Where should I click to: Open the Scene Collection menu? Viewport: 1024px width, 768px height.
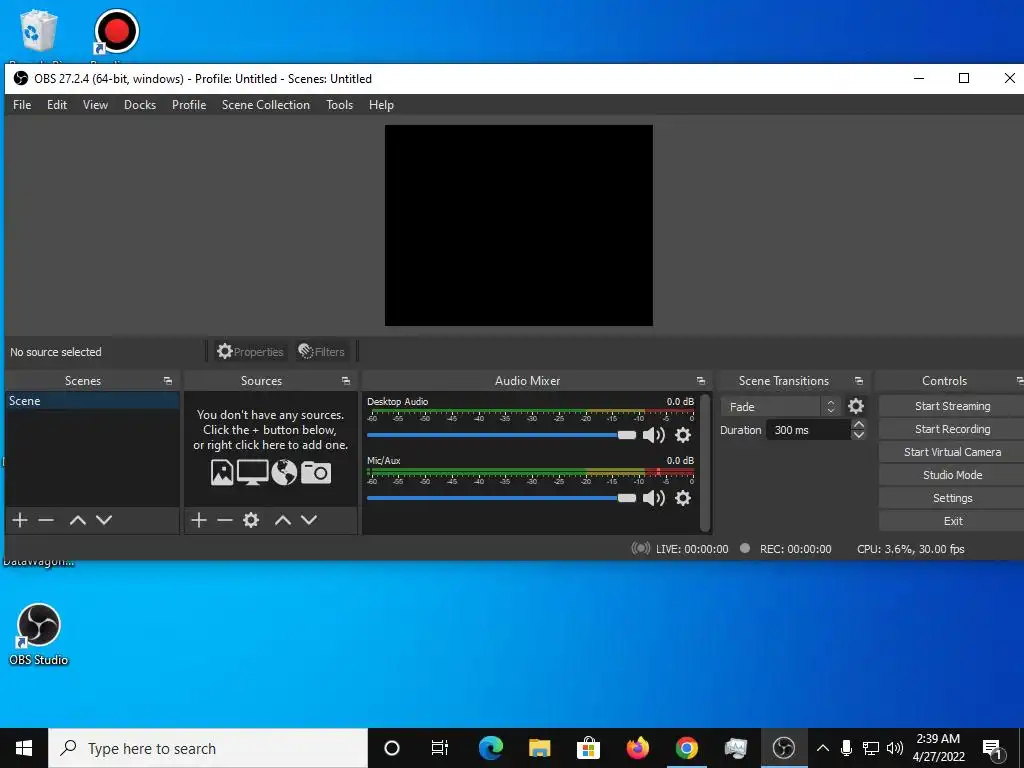click(x=266, y=105)
